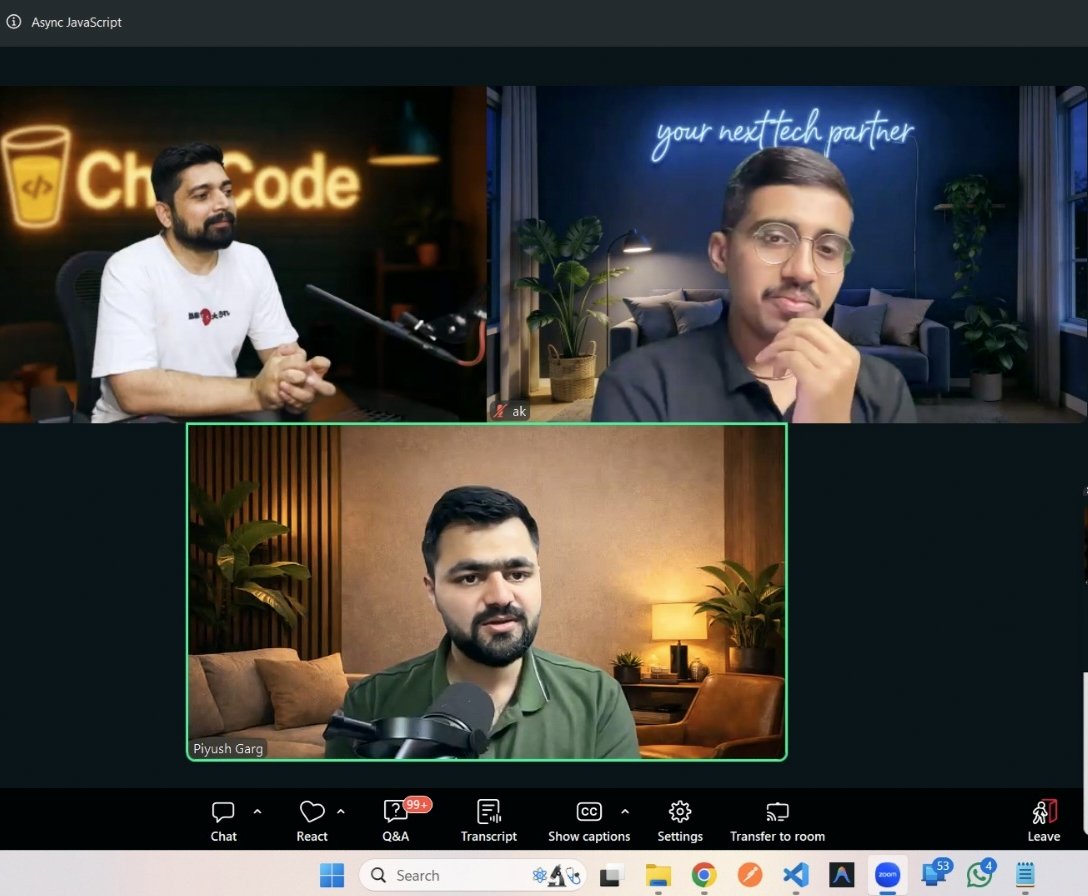Click the Piyush Garg name label
This screenshot has height=896, width=1088.
click(228, 749)
